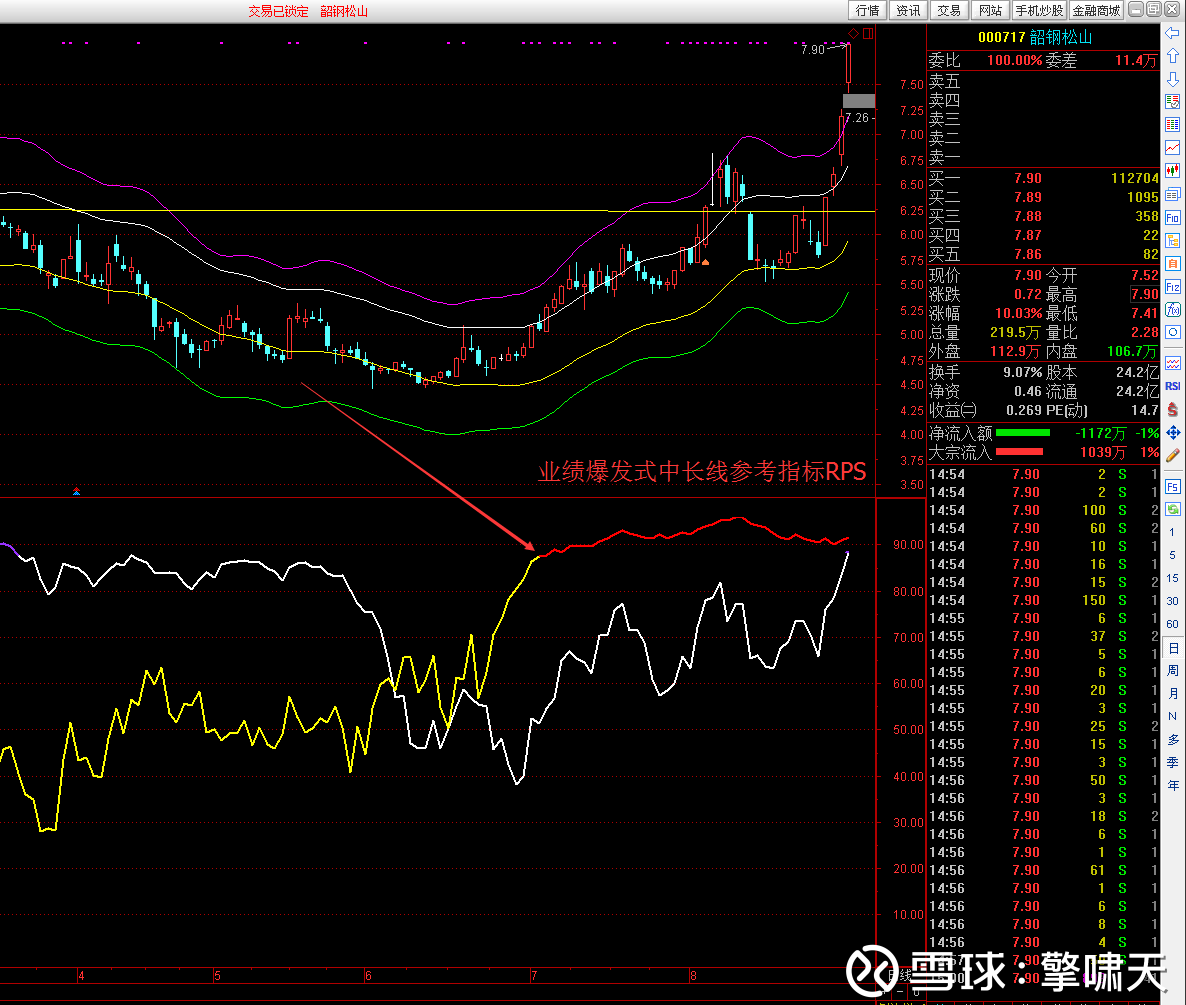Click the 涨幅 10.03% value
1186x1005 pixels.
1018,313
